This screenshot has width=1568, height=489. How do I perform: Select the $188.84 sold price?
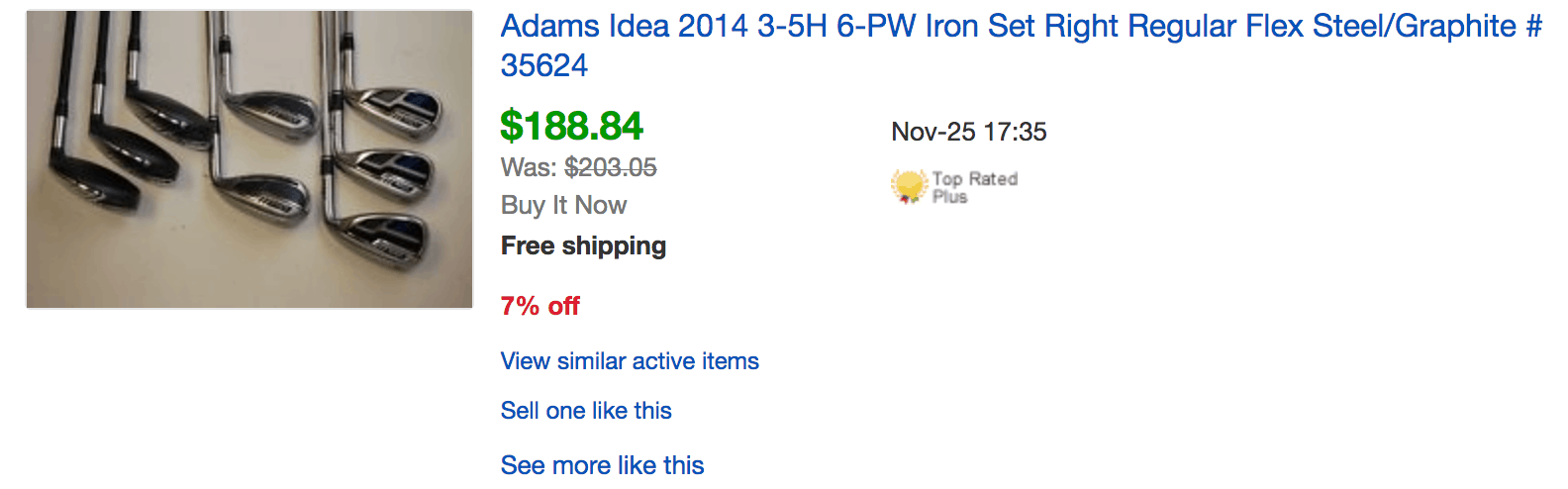(571, 126)
